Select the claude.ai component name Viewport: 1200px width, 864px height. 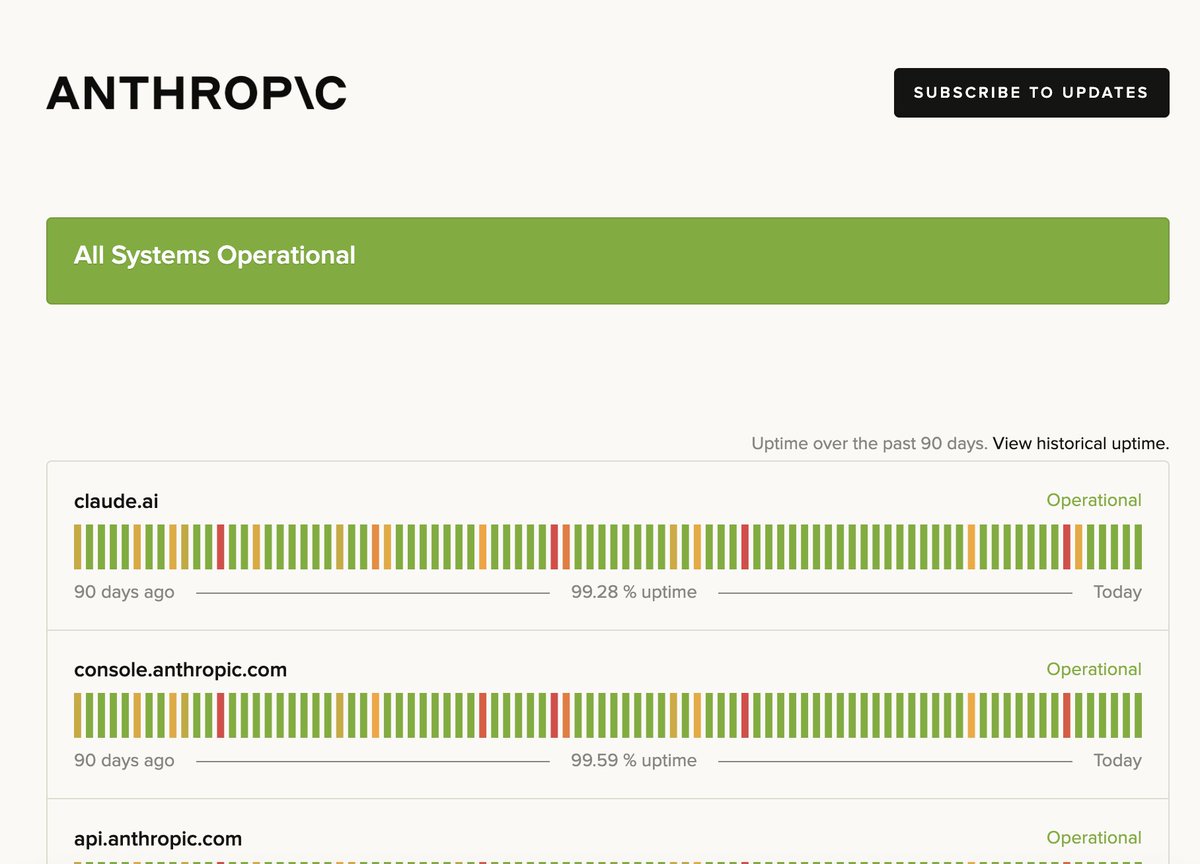[x=116, y=501]
